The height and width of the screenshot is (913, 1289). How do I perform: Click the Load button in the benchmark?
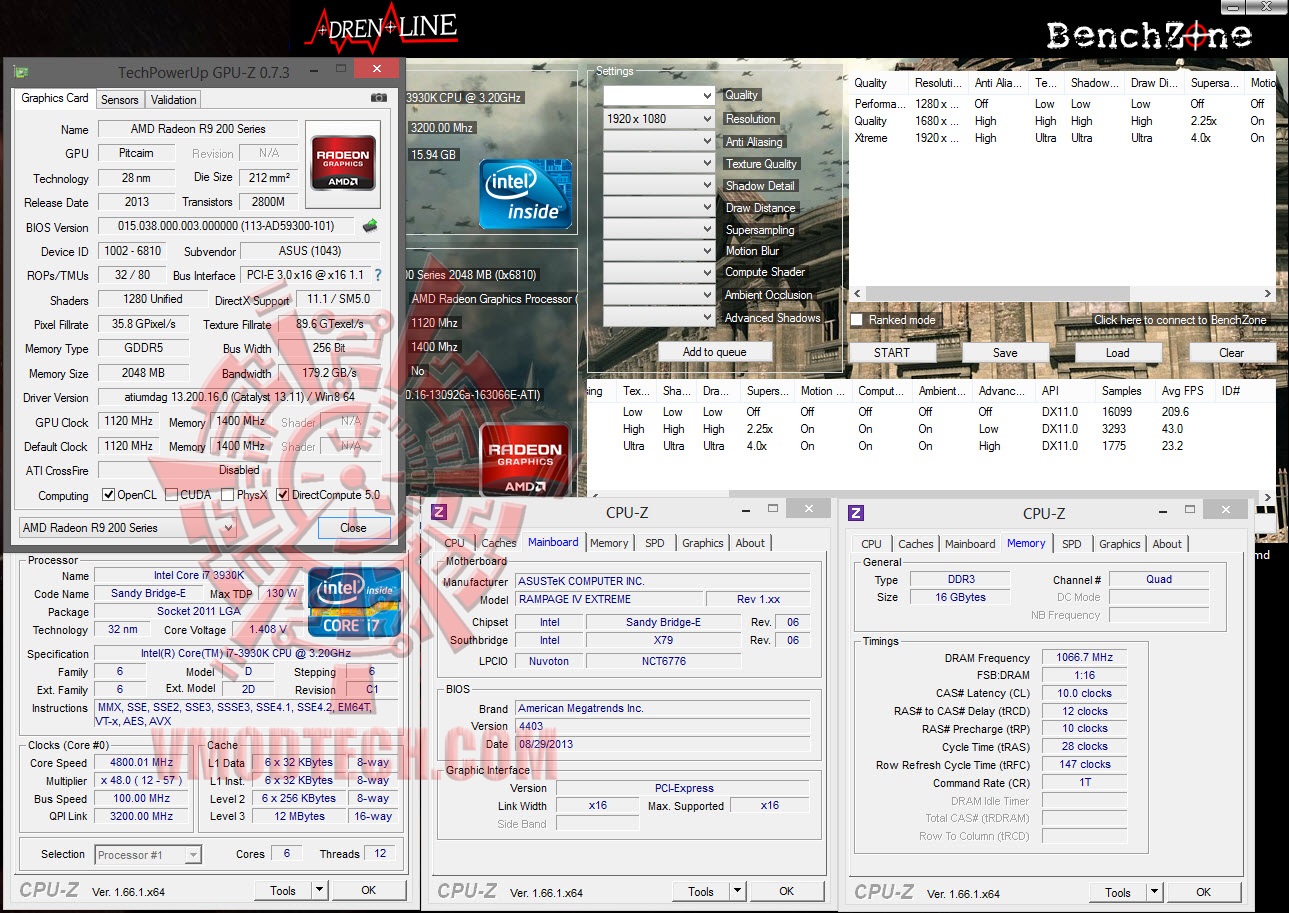tap(1118, 352)
